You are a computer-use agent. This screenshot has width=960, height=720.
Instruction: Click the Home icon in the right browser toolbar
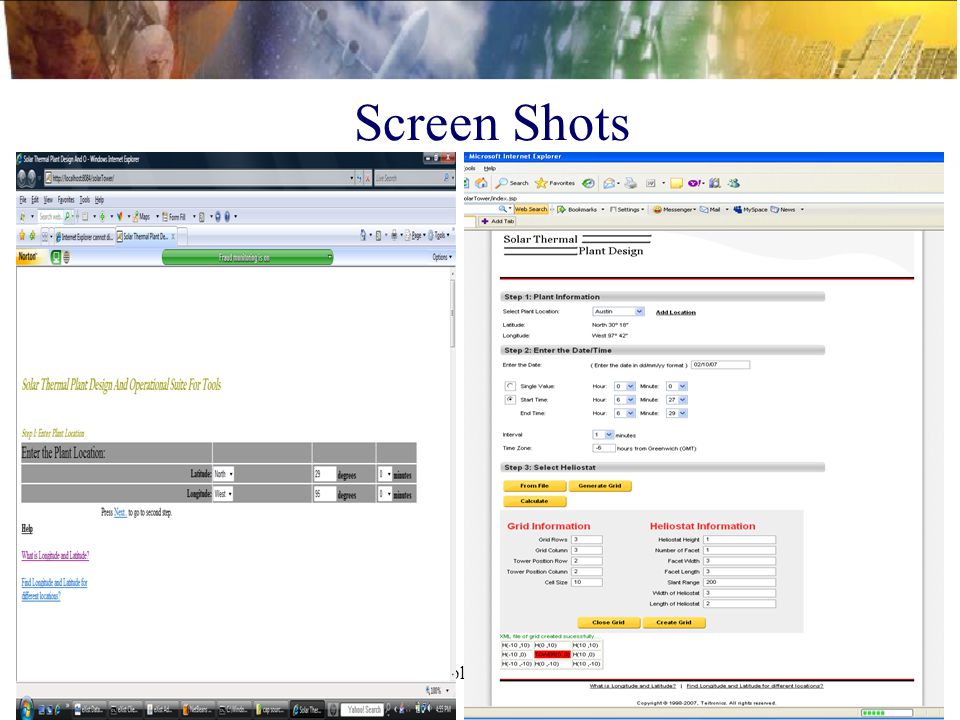pos(482,183)
